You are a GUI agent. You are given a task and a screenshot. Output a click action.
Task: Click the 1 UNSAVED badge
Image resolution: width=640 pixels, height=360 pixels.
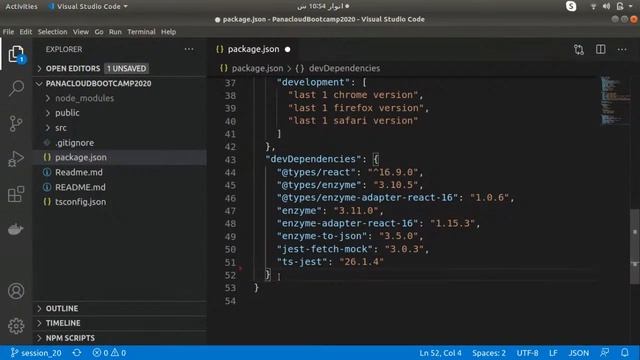[127, 69]
